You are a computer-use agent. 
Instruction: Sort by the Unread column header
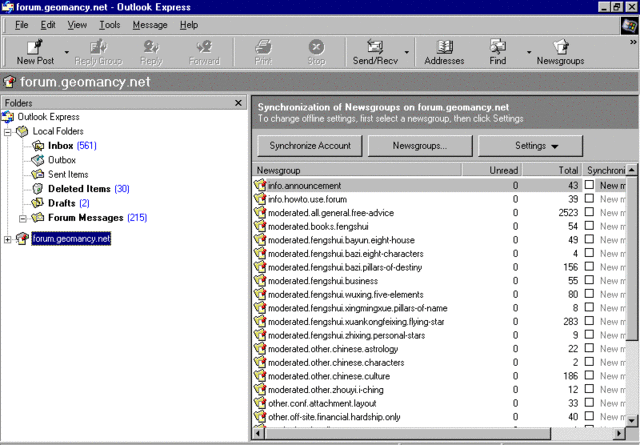pyautogui.click(x=492, y=170)
